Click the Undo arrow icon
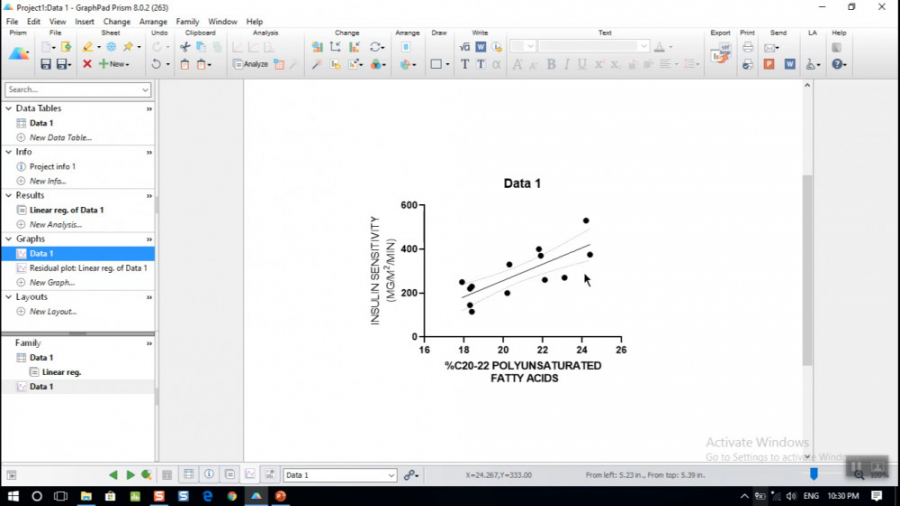Viewport: 900px width, 506px height. coord(156,64)
